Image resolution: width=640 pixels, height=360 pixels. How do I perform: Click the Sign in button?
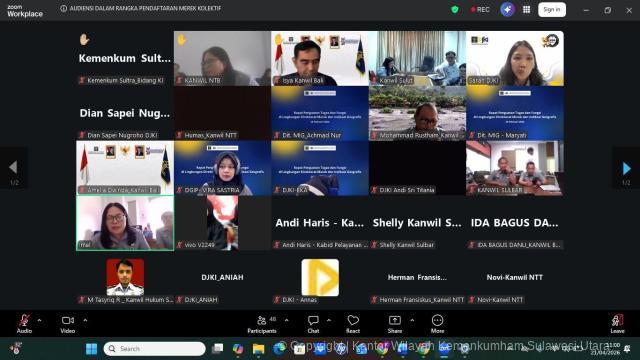[x=552, y=9]
